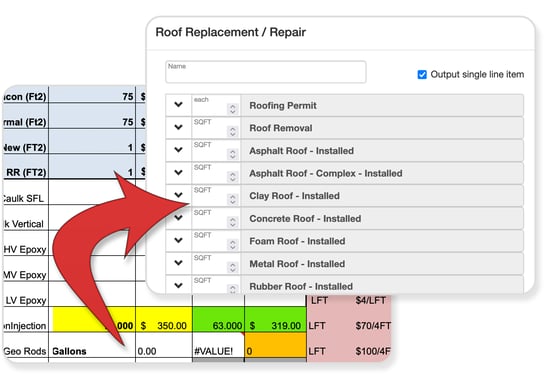Expand the Asphalt Roof - Installed chevron

coord(179,150)
